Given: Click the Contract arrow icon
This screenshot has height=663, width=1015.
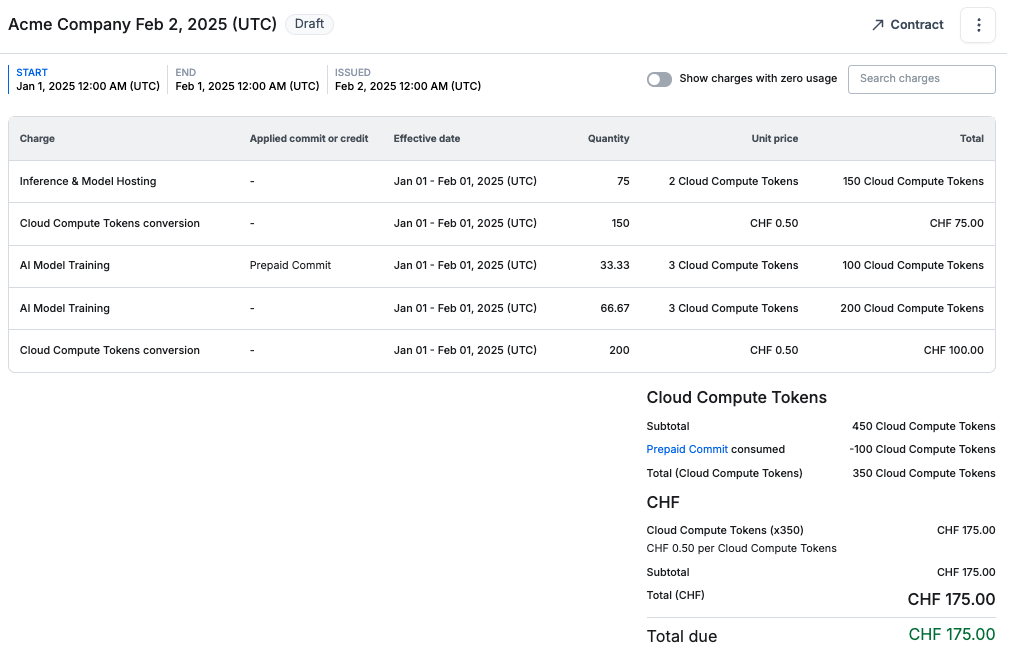Looking at the screenshot, I should point(878,25).
